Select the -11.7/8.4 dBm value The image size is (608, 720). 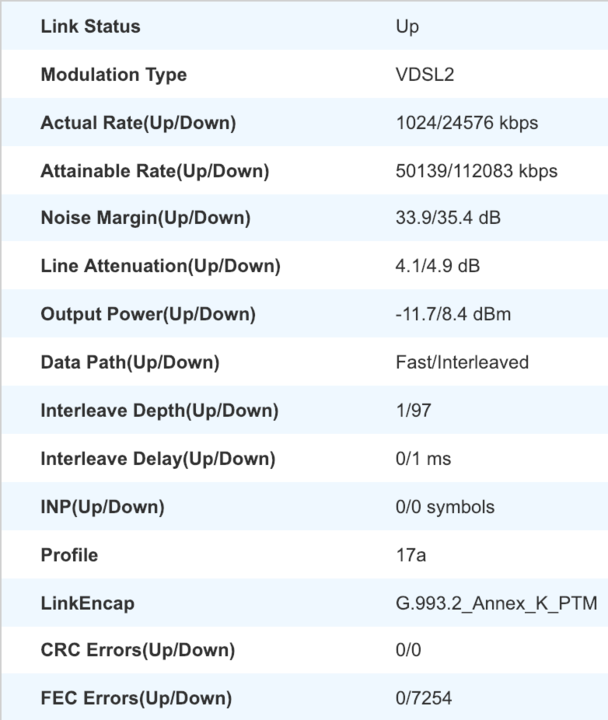point(453,314)
